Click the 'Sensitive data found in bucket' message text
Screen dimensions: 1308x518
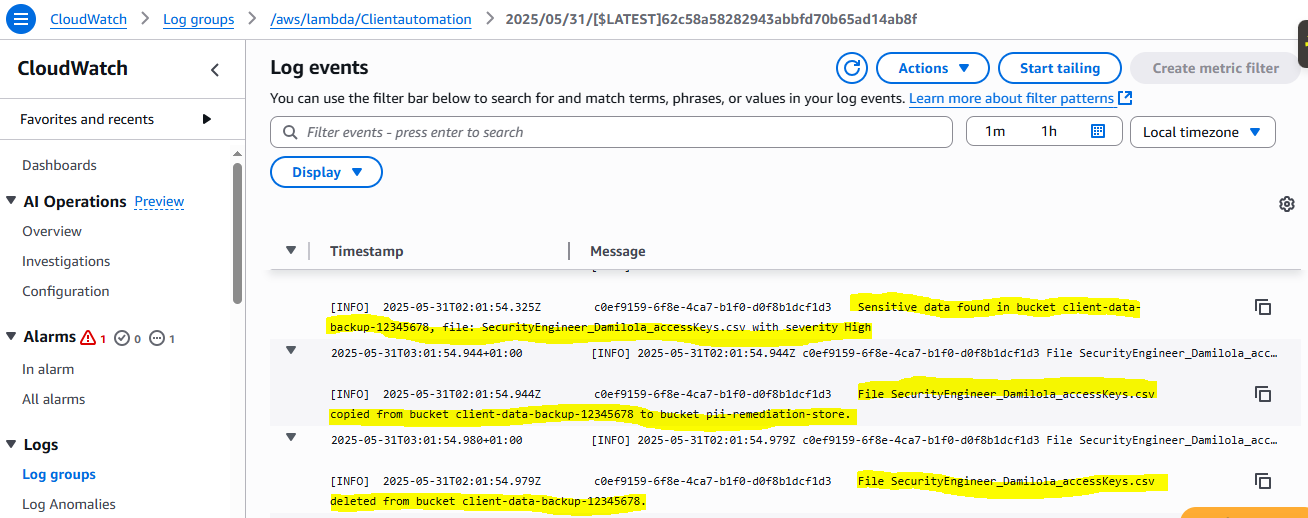click(x=735, y=316)
